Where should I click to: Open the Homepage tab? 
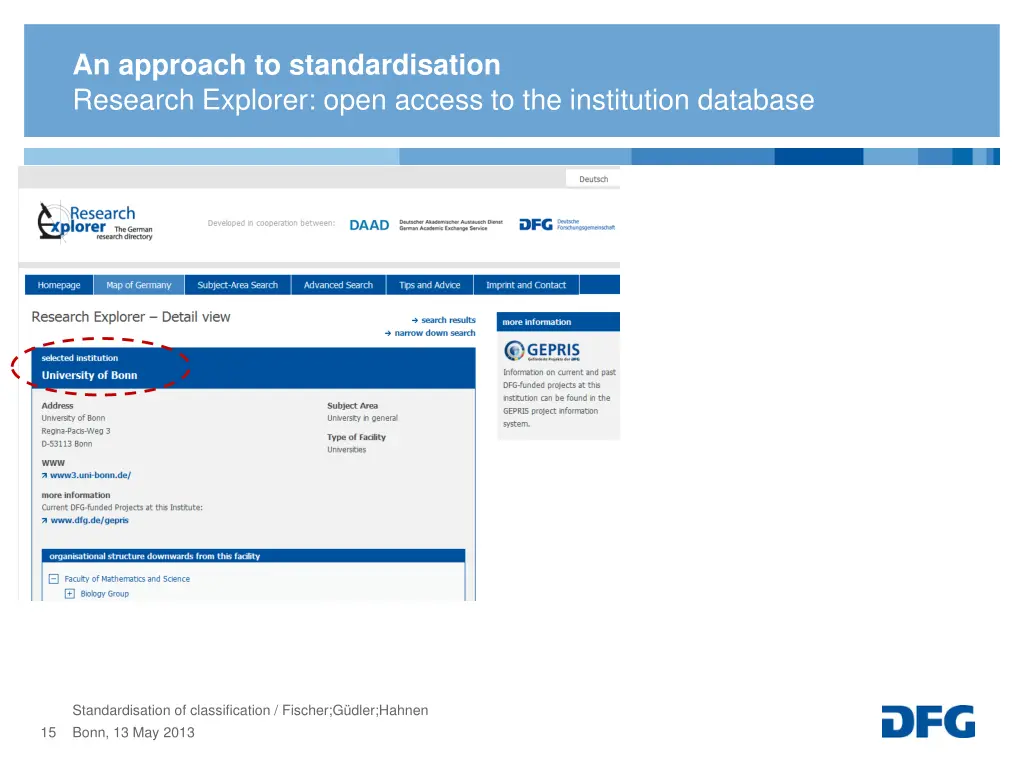coord(59,285)
